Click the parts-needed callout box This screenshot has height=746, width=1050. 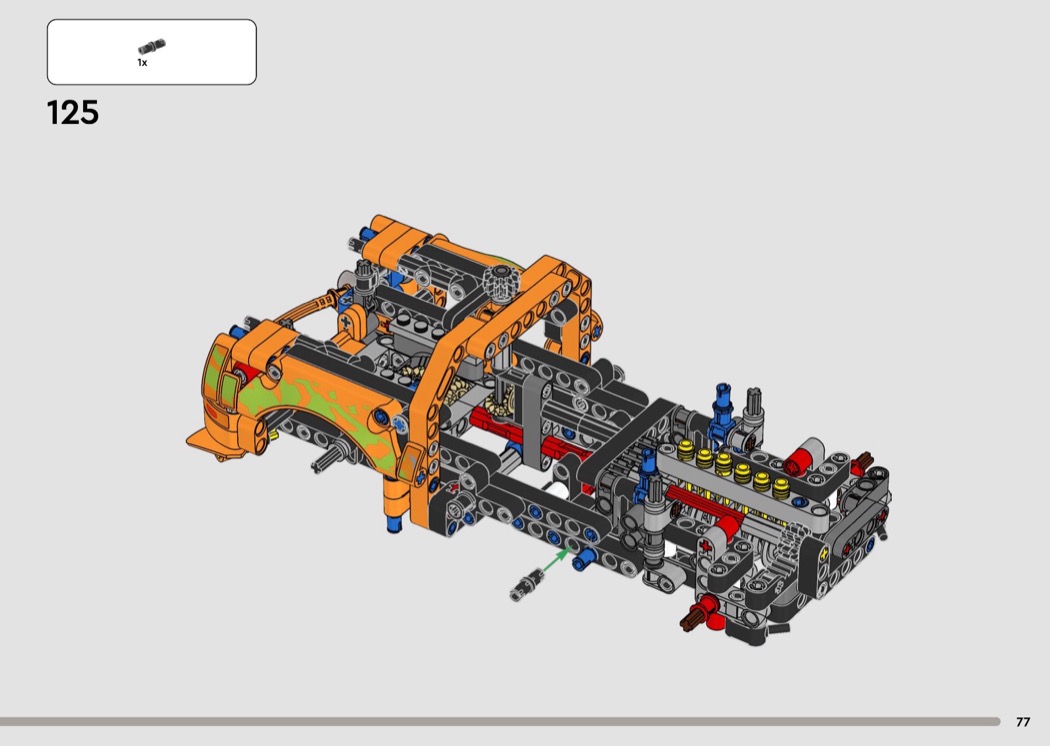152,52
